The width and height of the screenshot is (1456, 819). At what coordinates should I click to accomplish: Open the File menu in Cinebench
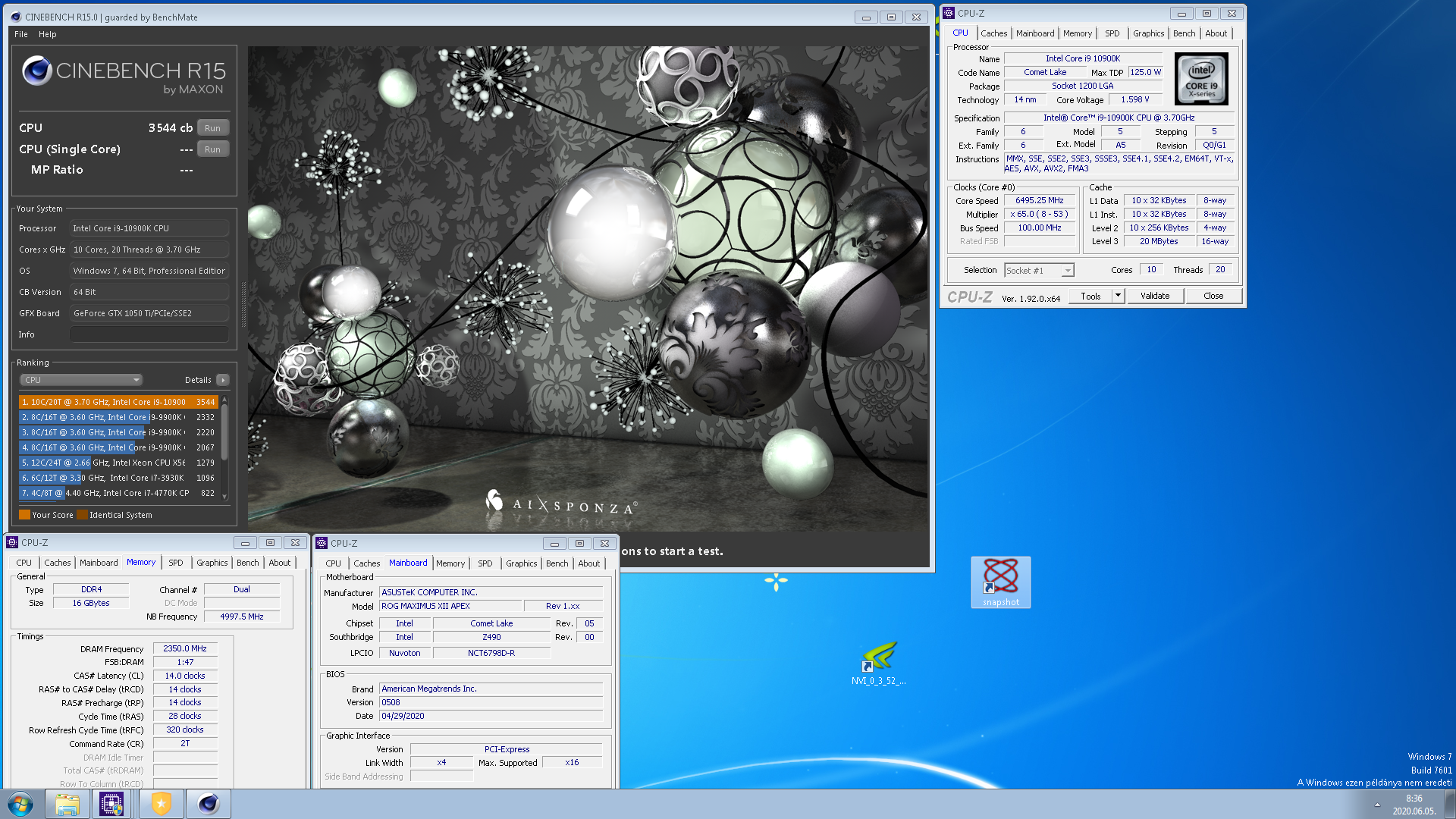pyautogui.click(x=21, y=34)
